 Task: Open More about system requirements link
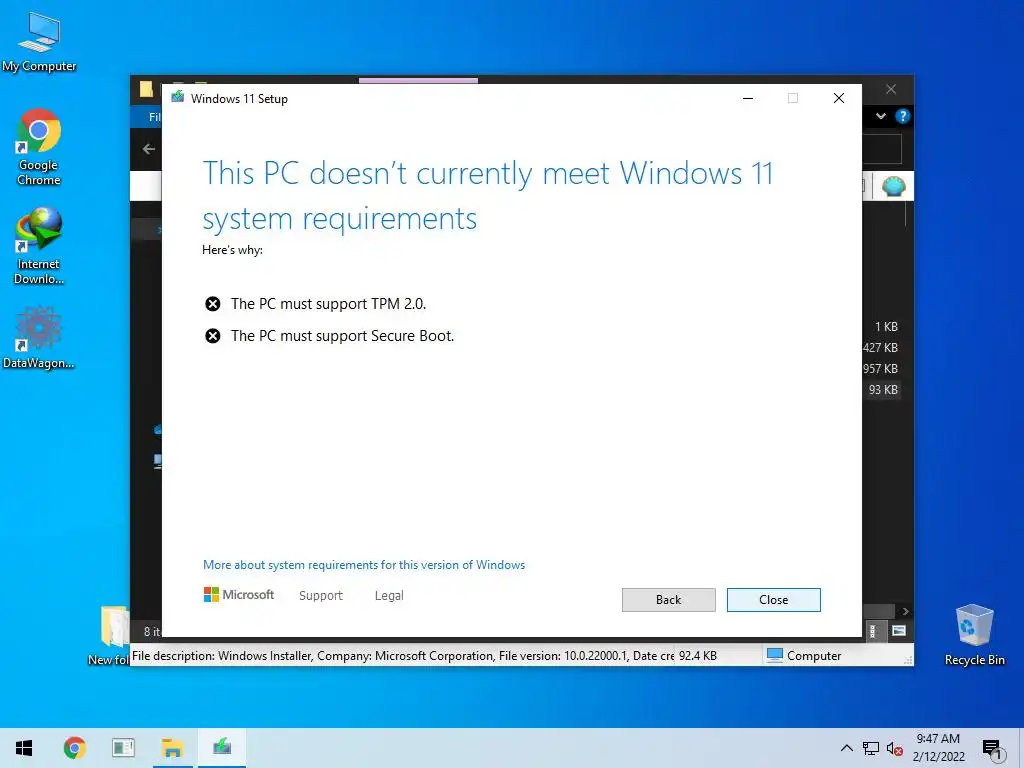click(x=364, y=565)
